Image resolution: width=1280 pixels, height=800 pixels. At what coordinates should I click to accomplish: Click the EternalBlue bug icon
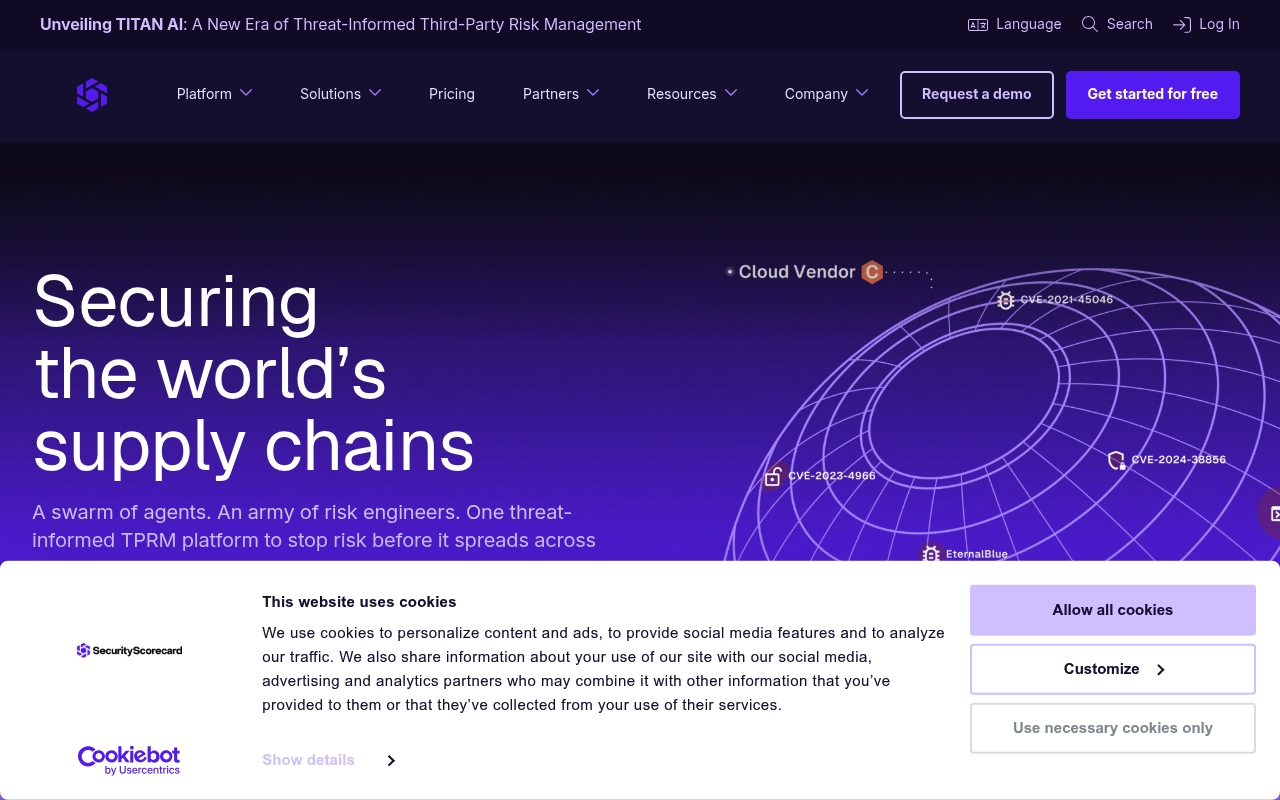[931, 554]
